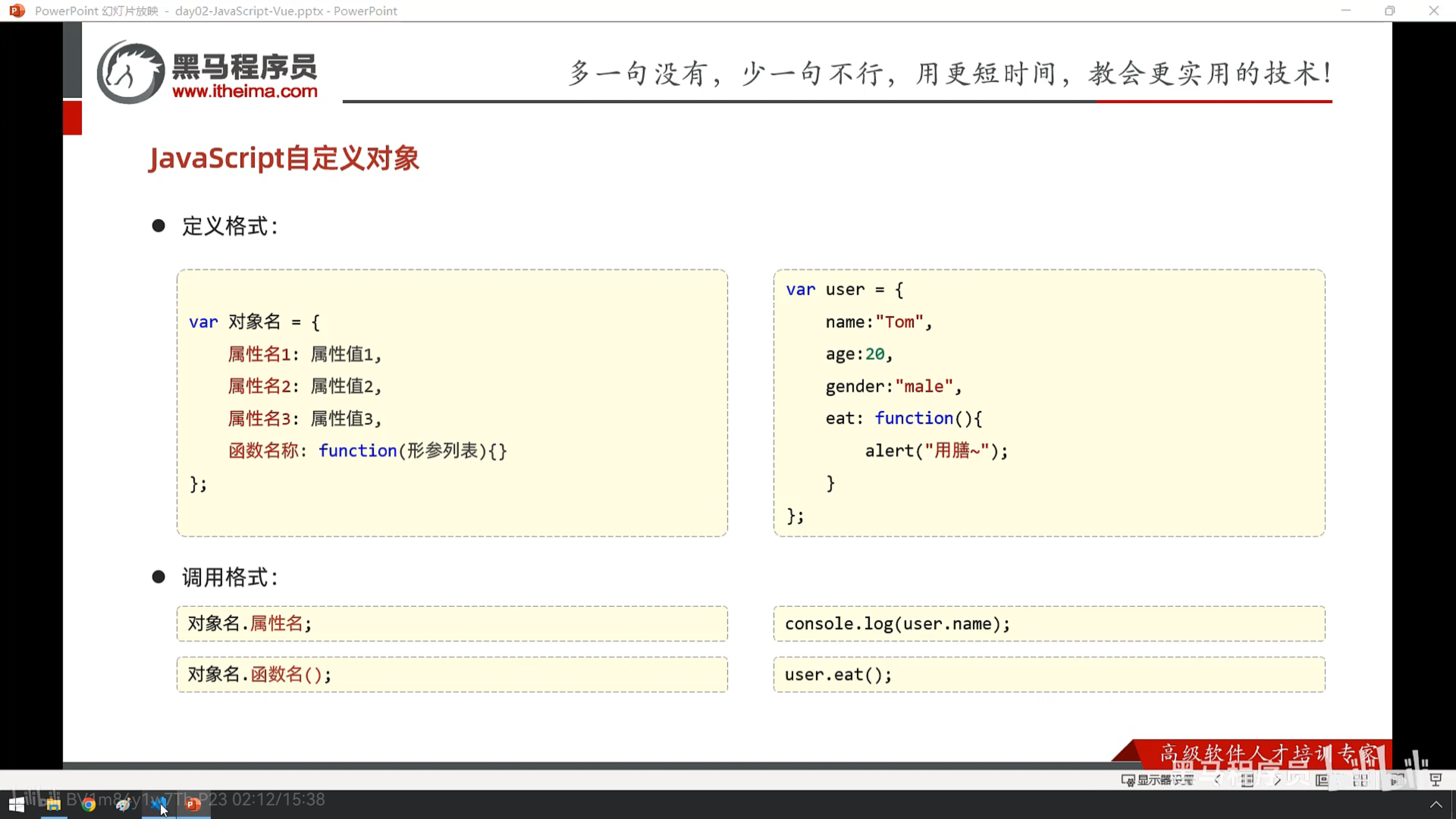Close the PowerPoint slideshow window
The height and width of the screenshot is (819, 1456).
1434,10
